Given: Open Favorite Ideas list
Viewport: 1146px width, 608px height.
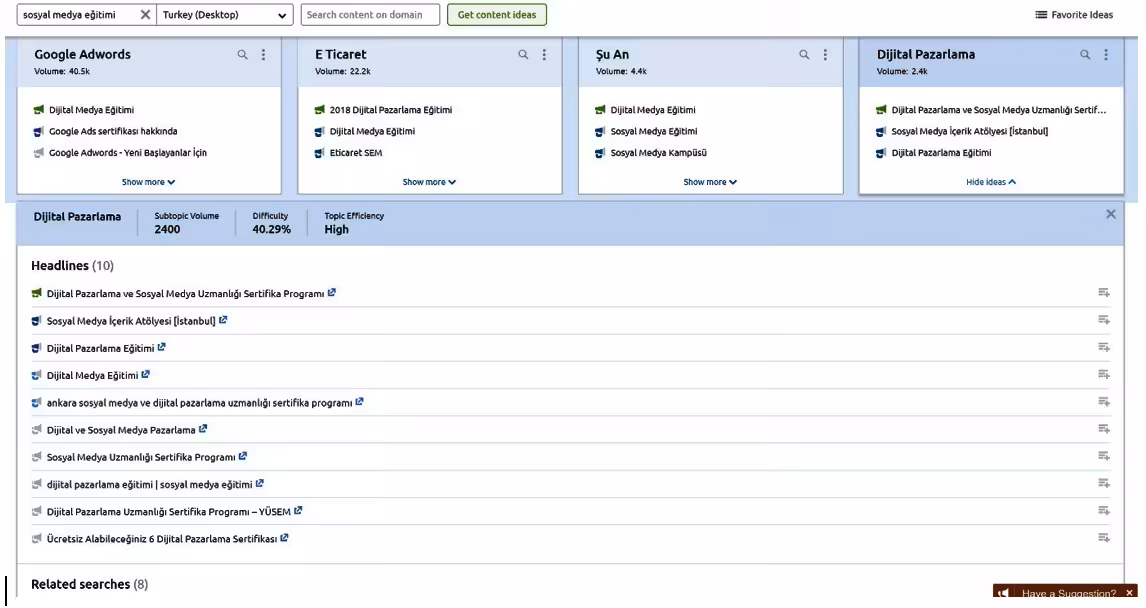Looking at the screenshot, I should coord(1076,15).
